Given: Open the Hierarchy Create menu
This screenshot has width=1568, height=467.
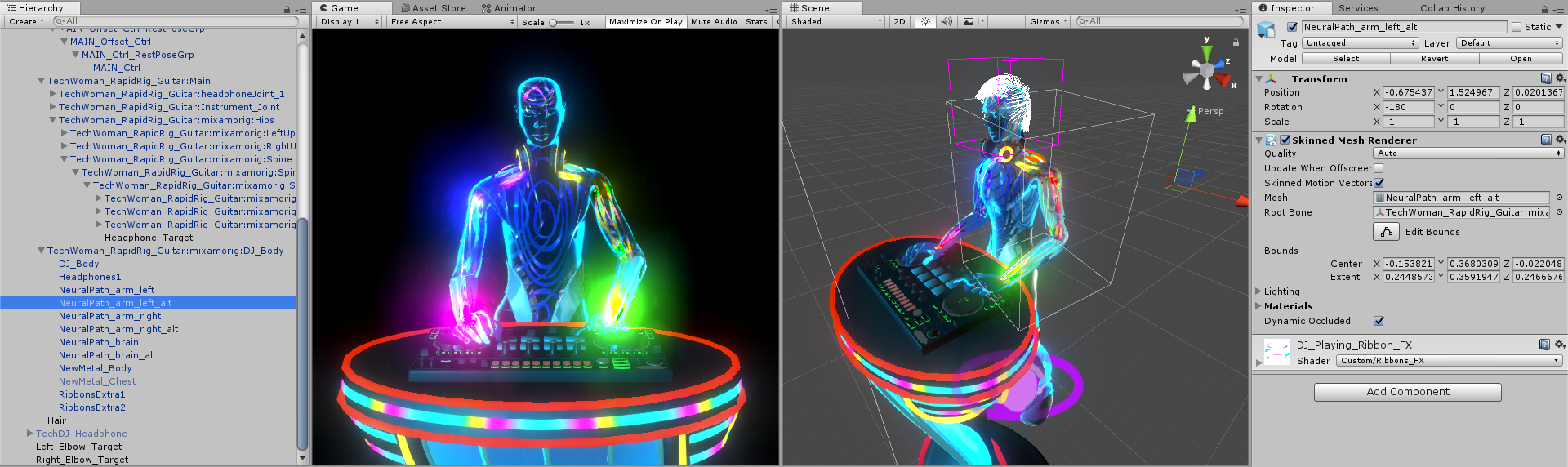Looking at the screenshot, I should coord(26,22).
